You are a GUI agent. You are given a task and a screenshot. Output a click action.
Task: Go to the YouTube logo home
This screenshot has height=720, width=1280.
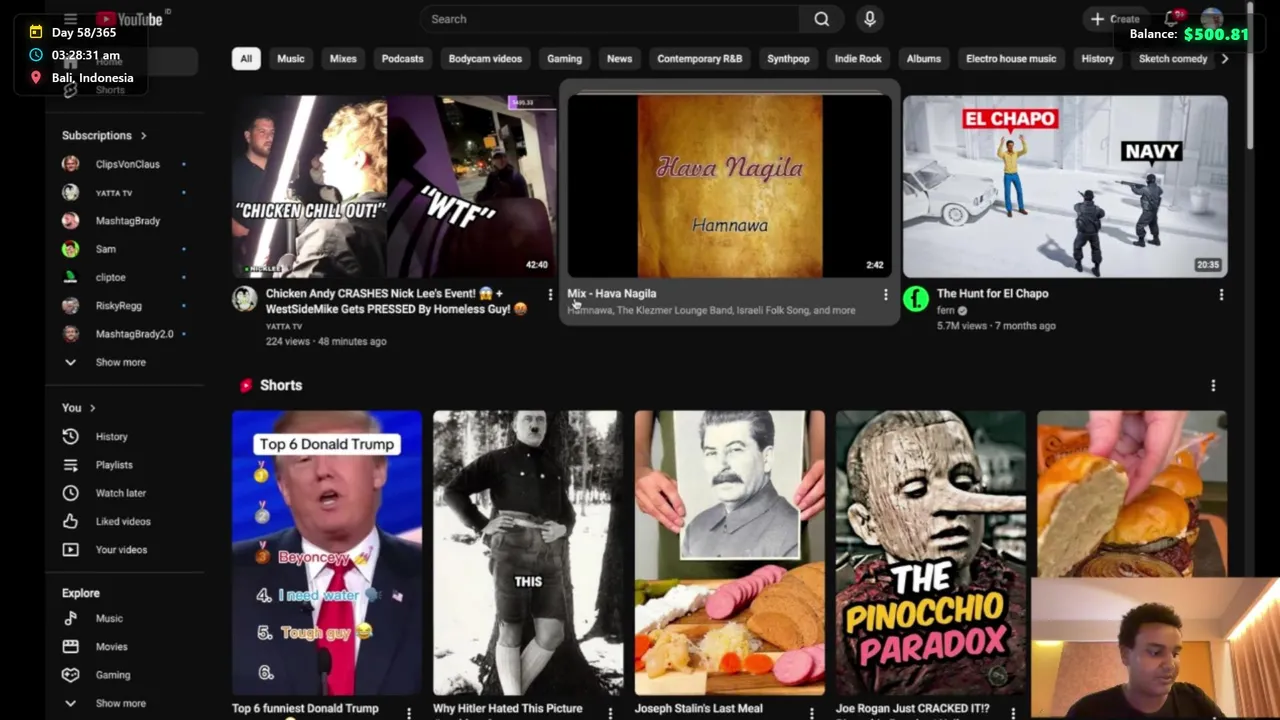(x=129, y=19)
